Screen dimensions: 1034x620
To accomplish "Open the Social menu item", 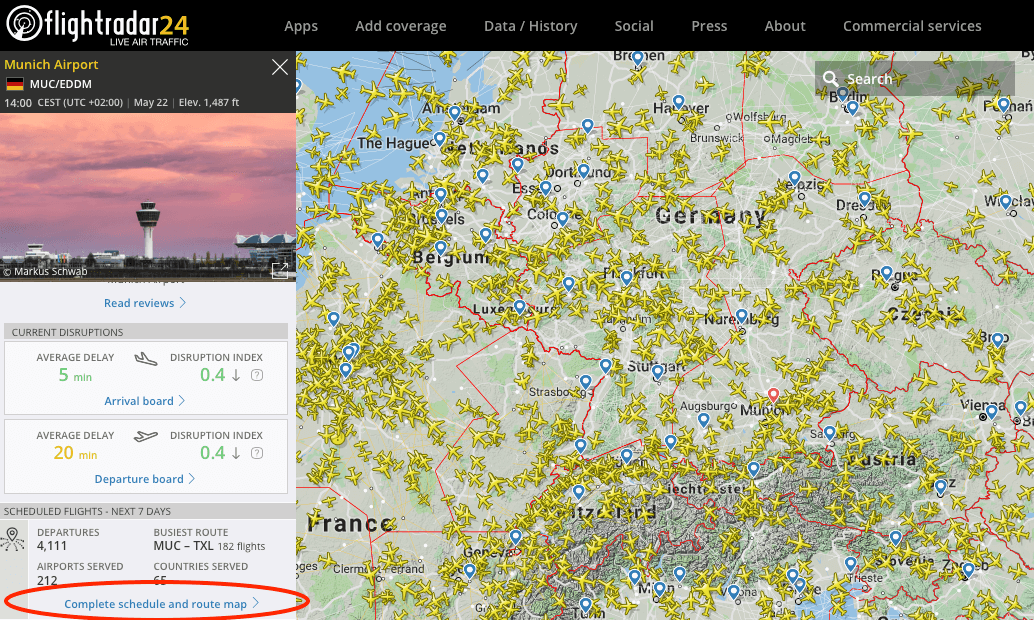I will pyautogui.click(x=634, y=26).
